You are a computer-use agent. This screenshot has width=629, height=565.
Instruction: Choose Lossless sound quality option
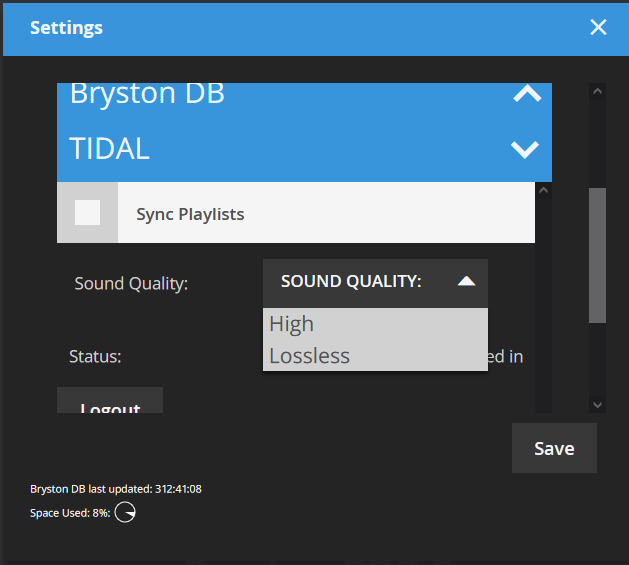click(x=375, y=356)
